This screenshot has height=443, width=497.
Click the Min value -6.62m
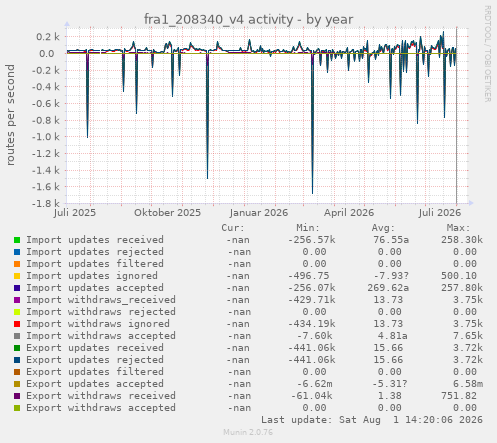[x=315, y=384]
